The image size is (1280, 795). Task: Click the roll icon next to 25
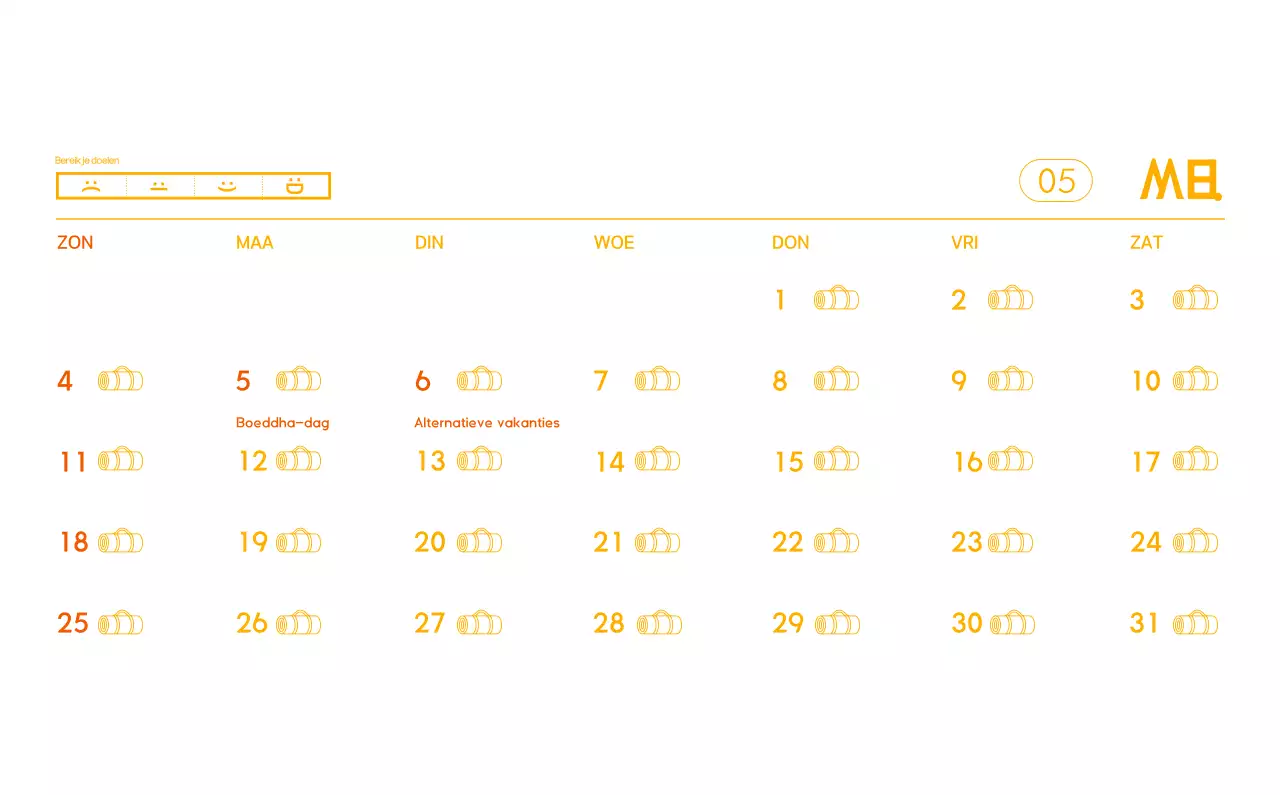[x=121, y=624]
